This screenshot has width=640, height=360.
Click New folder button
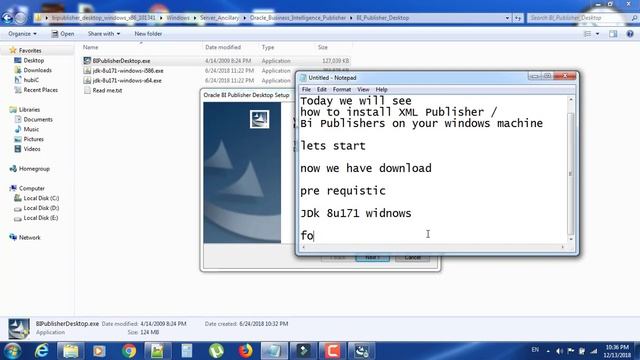(148, 34)
